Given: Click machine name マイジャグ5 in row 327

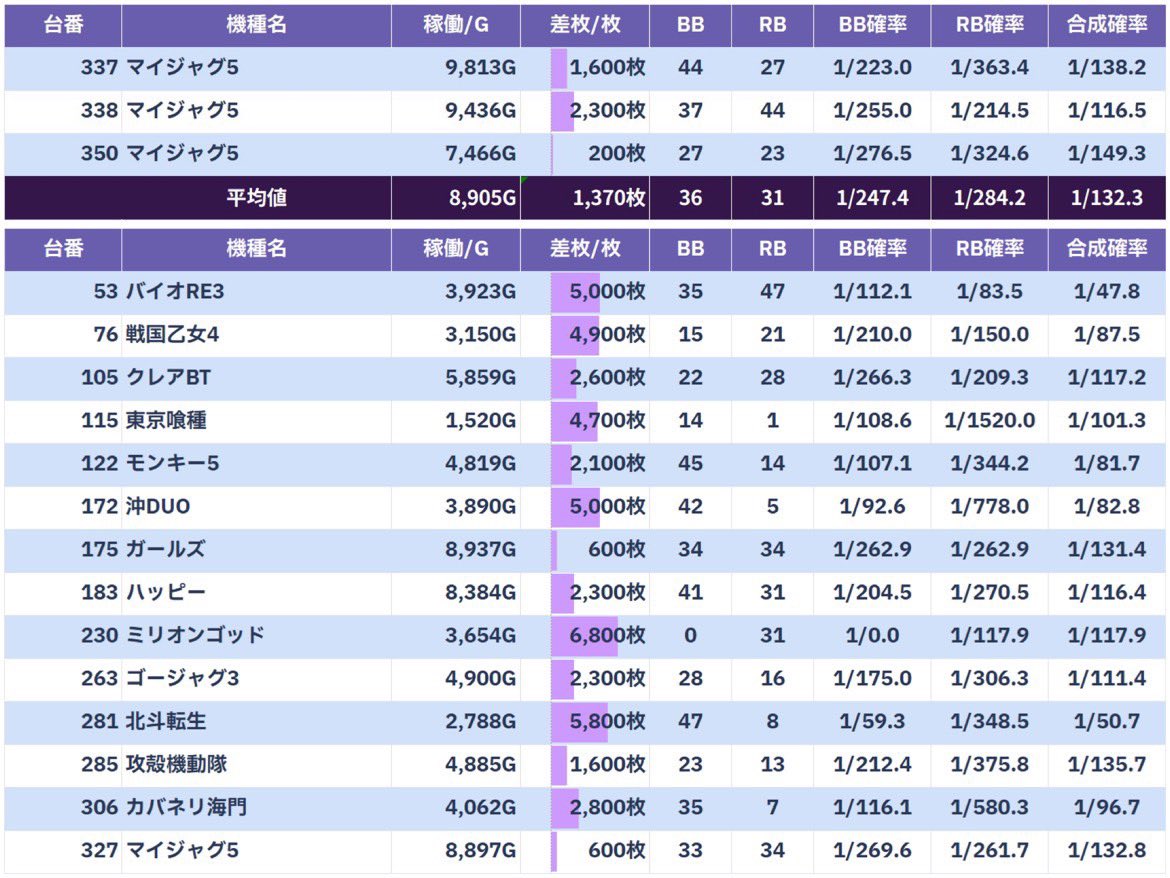Looking at the screenshot, I should pos(182,850).
